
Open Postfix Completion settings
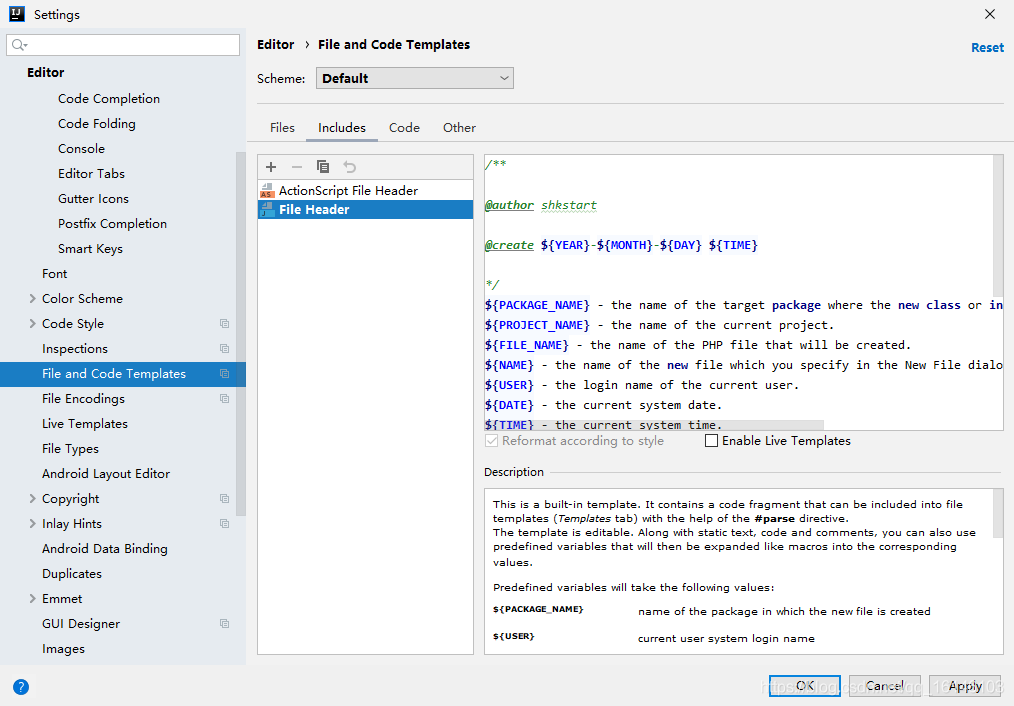click(x=113, y=224)
